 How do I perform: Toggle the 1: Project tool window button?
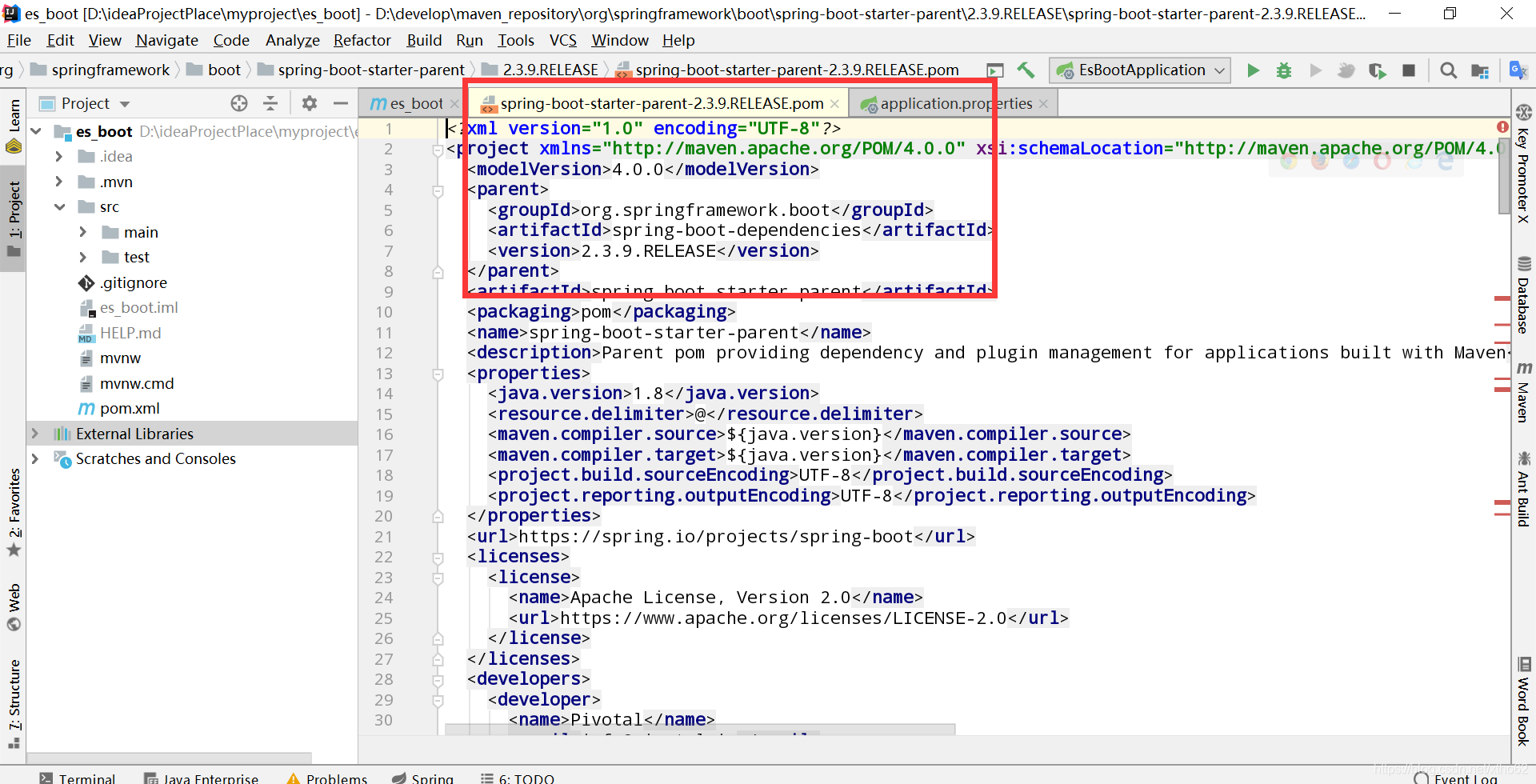(14, 218)
